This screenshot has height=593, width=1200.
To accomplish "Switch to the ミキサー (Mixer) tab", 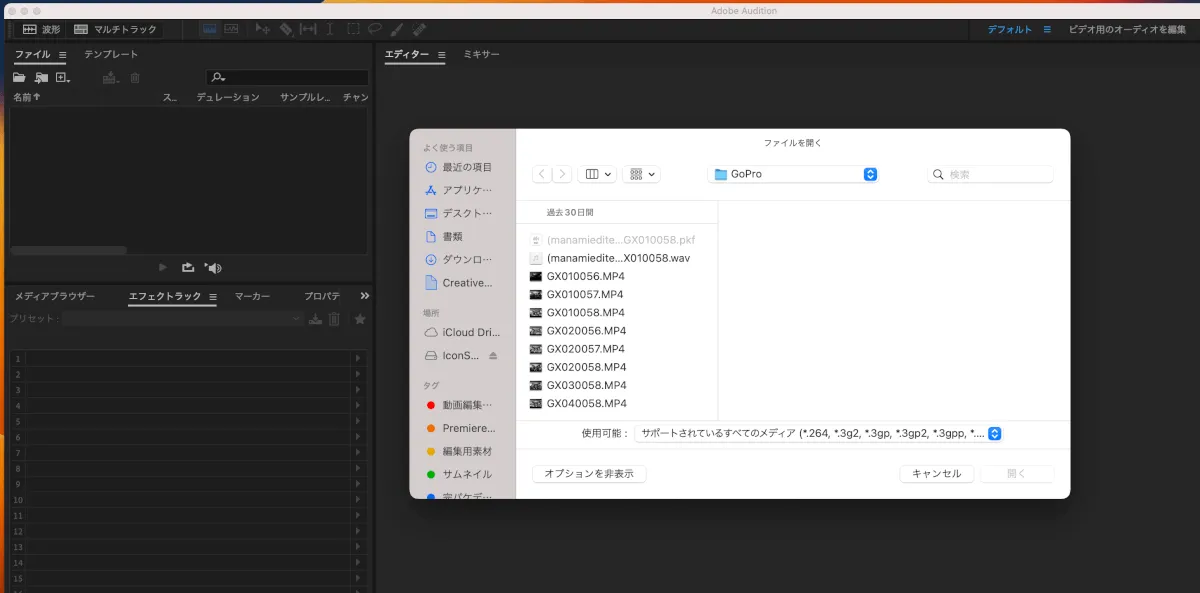I will (x=481, y=54).
